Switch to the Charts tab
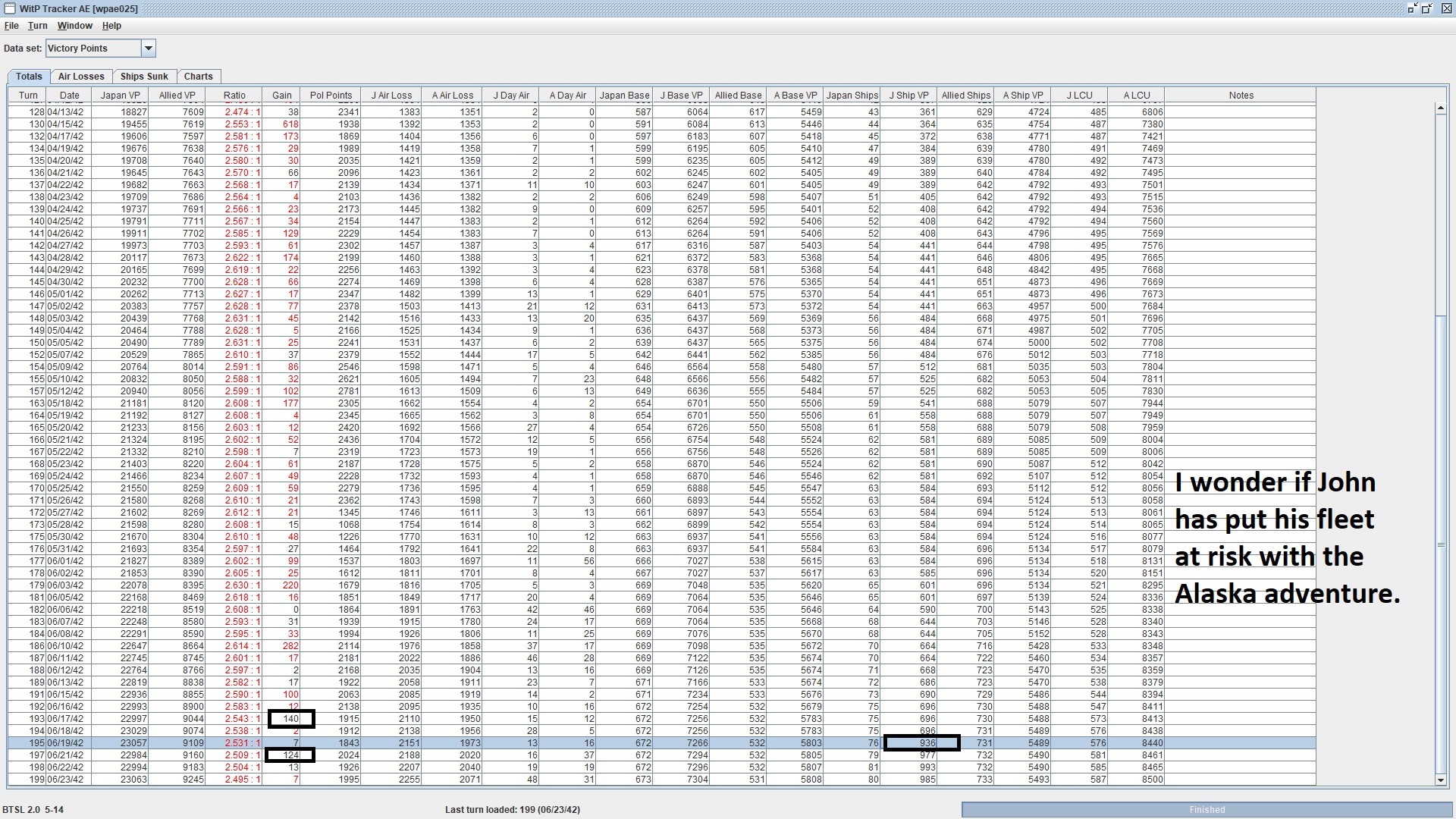This screenshot has height=819, width=1456. coord(198,77)
